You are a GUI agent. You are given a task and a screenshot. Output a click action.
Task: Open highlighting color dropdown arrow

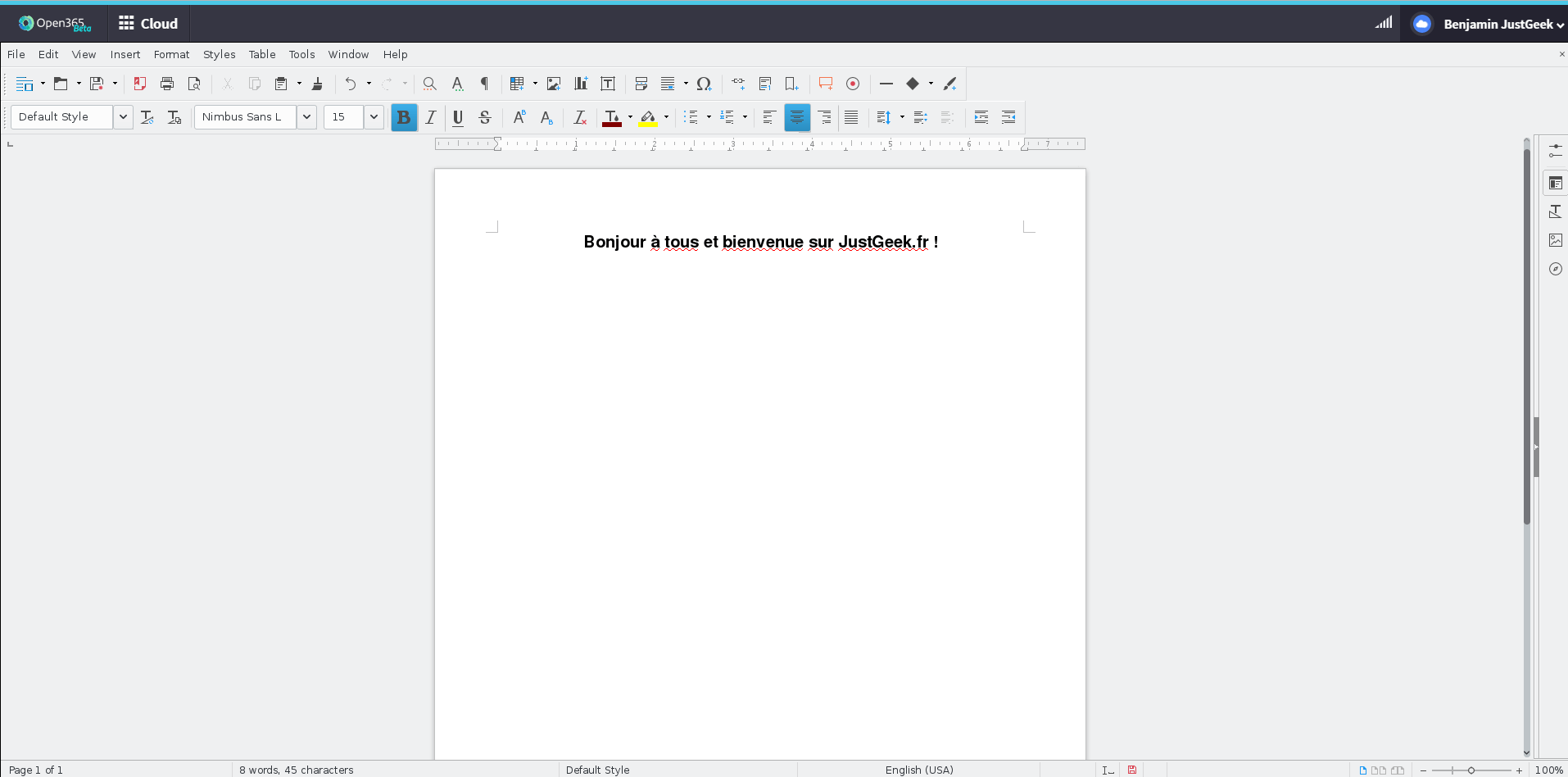[666, 117]
